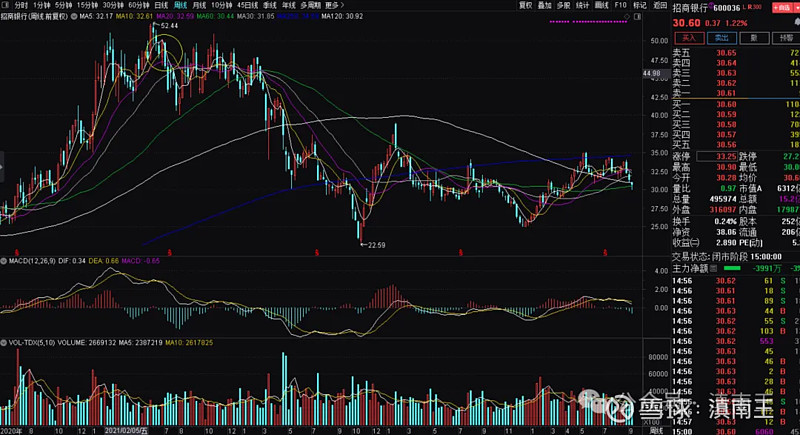This screenshot has height=435, width=800.
Task: Open the 复权 adjustment menu
Action: pyautogui.click(x=526, y=5)
